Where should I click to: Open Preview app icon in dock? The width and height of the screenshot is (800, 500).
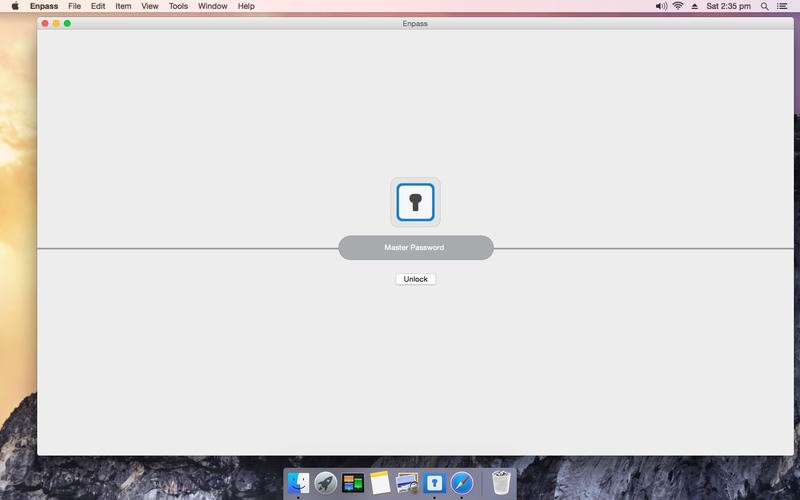pyautogui.click(x=407, y=483)
